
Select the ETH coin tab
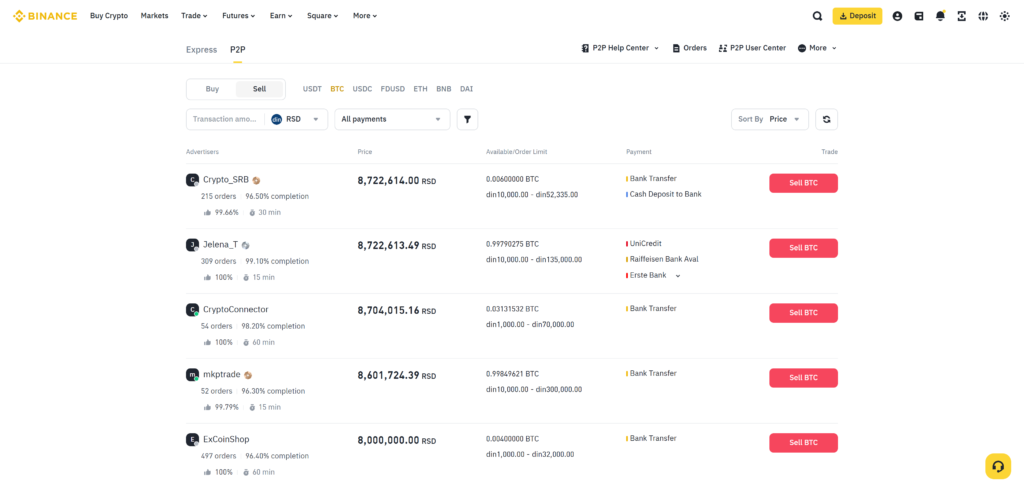(x=421, y=89)
